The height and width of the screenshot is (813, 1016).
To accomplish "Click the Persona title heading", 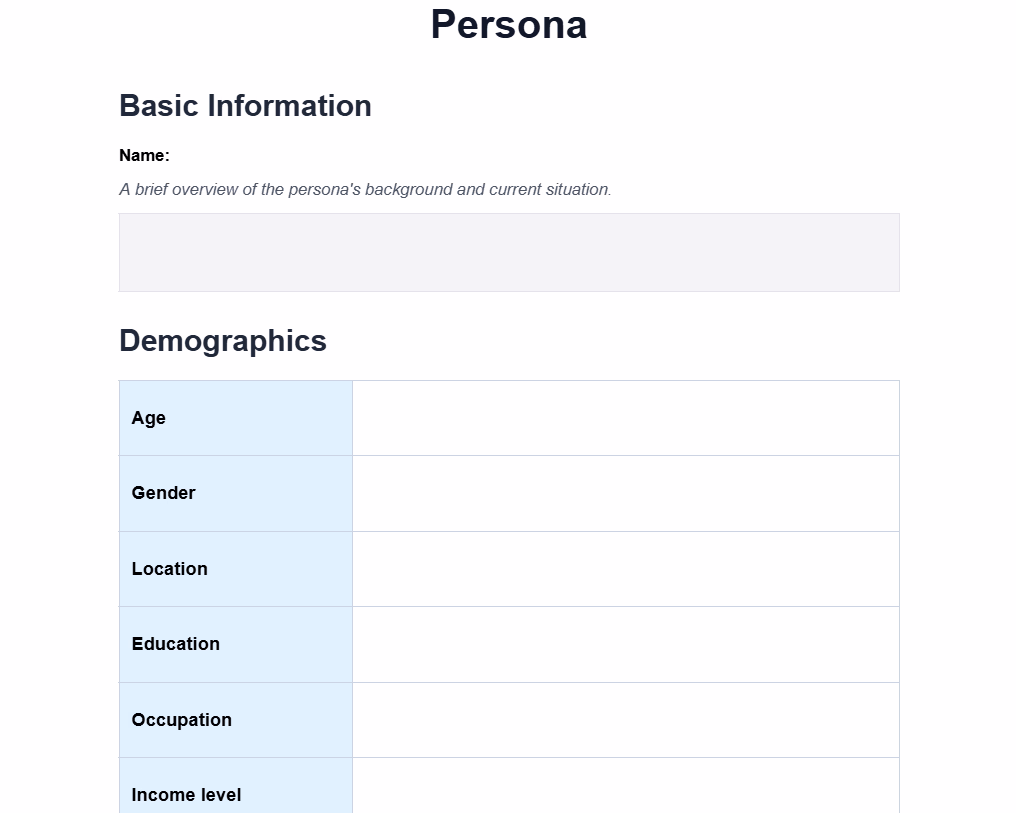I will [509, 25].
